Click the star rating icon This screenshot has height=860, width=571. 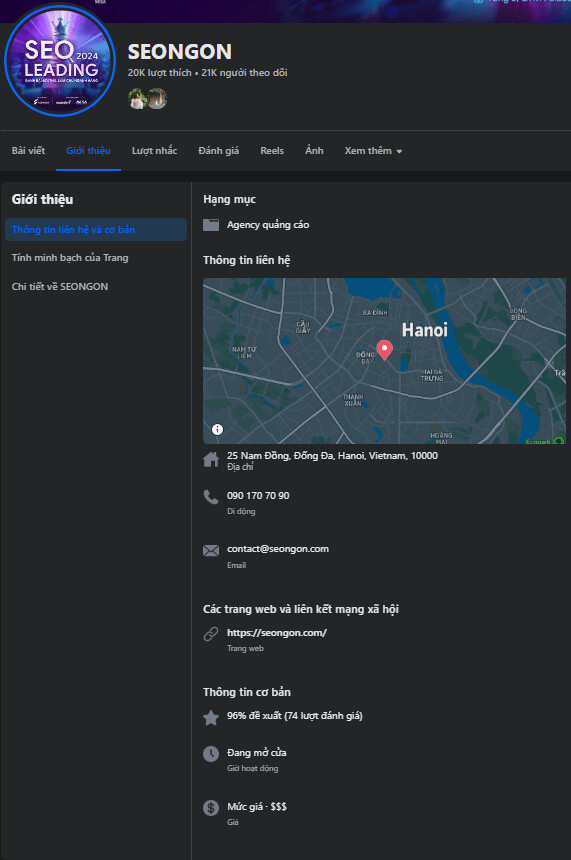click(211, 717)
